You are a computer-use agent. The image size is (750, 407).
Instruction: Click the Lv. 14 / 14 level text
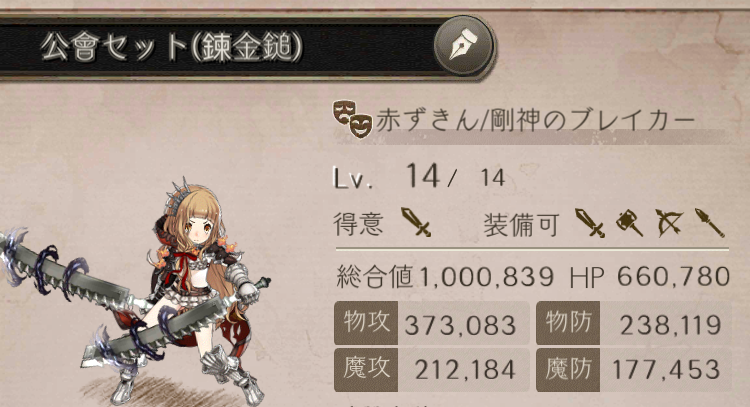pos(419,177)
